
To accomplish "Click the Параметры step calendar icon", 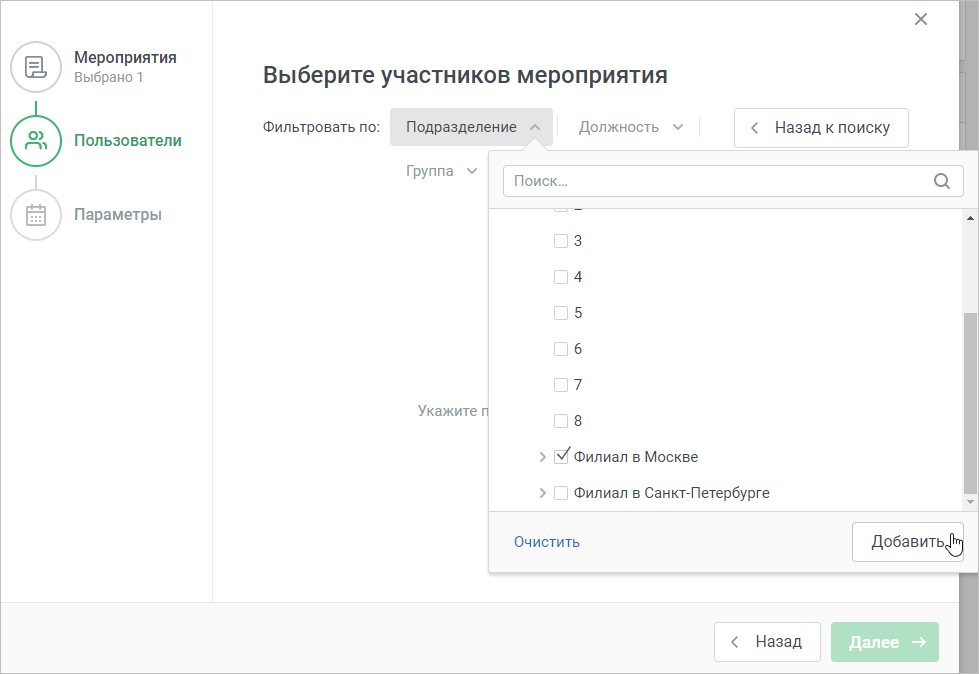I will tap(36, 215).
